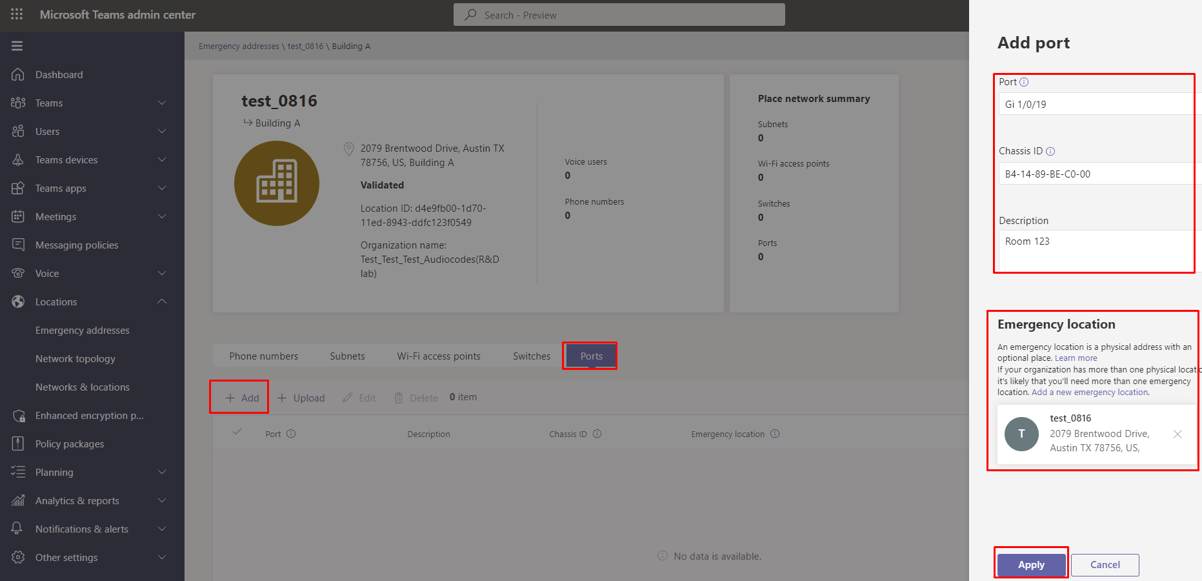
Task: Click the Other settings gear icon
Action: click(x=18, y=557)
